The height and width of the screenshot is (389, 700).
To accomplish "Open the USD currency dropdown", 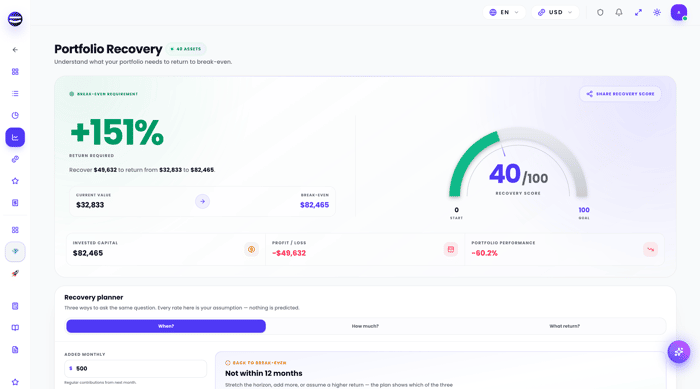I will point(555,13).
